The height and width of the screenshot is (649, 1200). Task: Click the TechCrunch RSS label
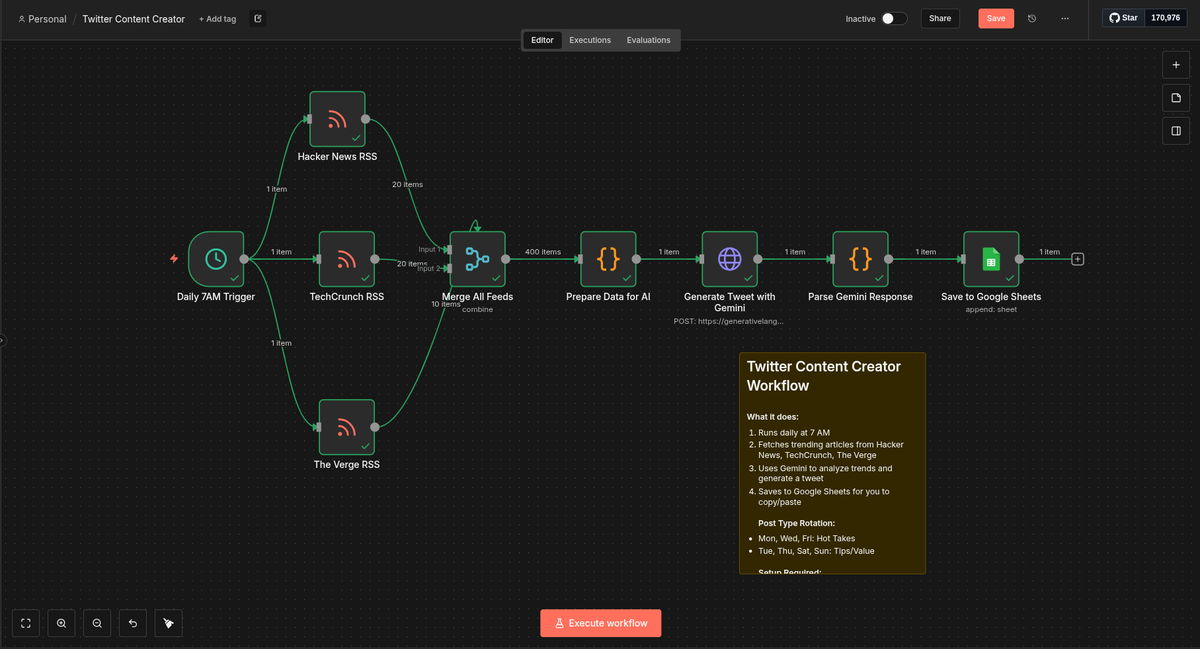346,297
